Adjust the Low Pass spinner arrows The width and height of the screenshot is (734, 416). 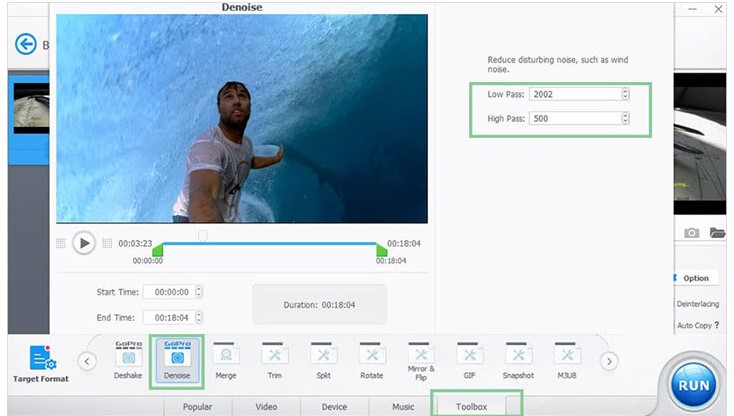pyautogui.click(x=625, y=94)
